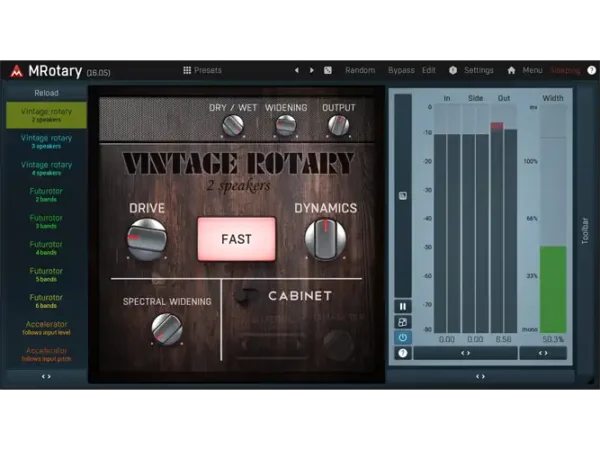Image resolution: width=600 pixels, height=450 pixels.
Task: Click the Side level meter
Action: [475, 220]
